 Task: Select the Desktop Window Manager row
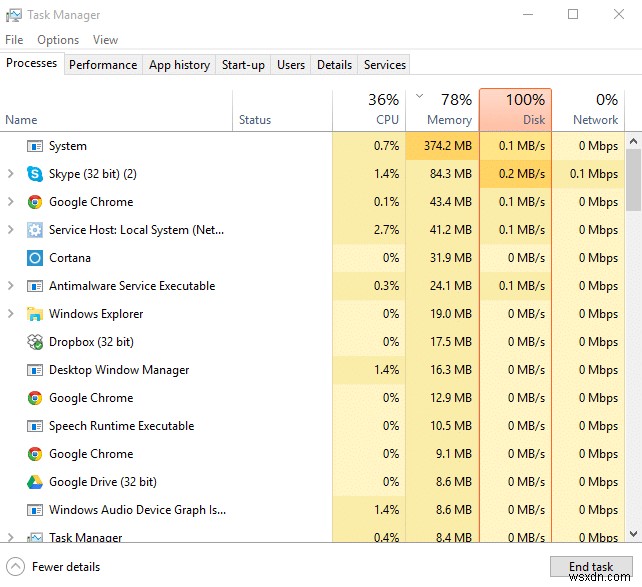(x=312, y=370)
